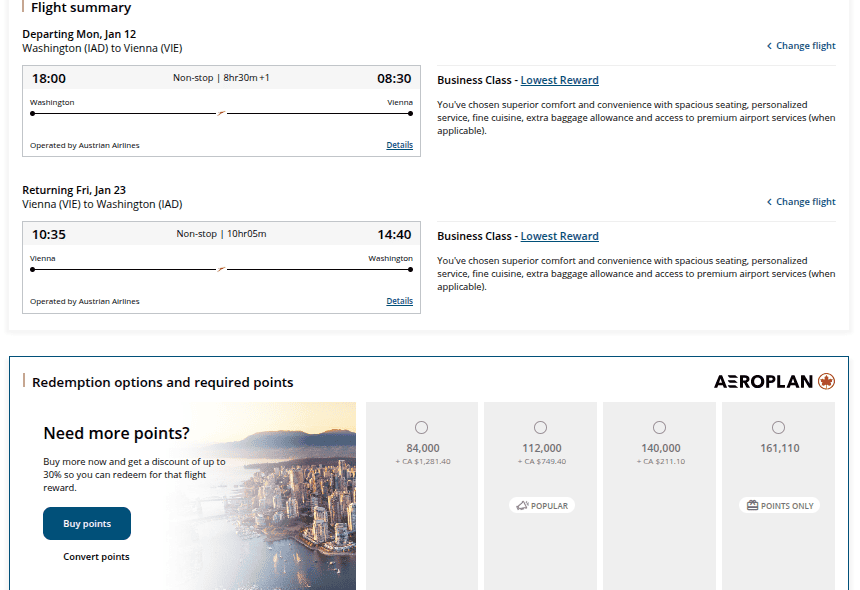Click the Need more points? heading
The width and height of the screenshot is (860, 590).
[x=116, y=433]
